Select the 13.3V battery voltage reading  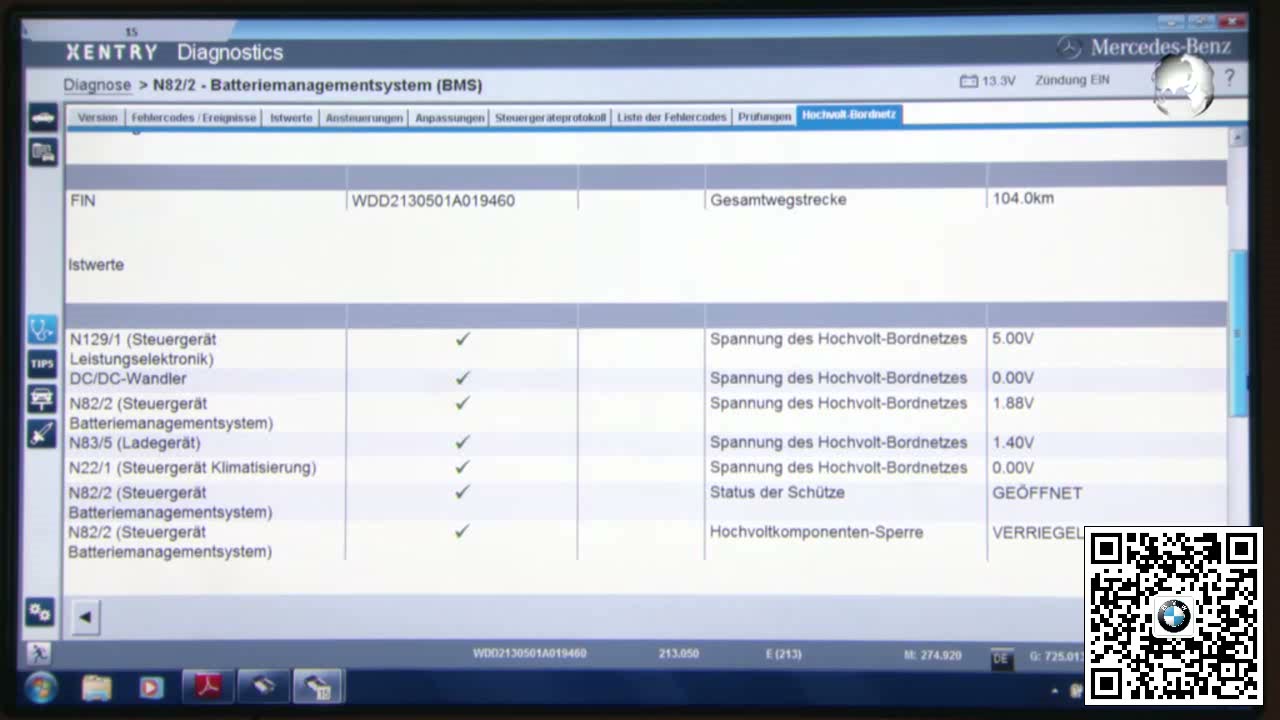998,81
